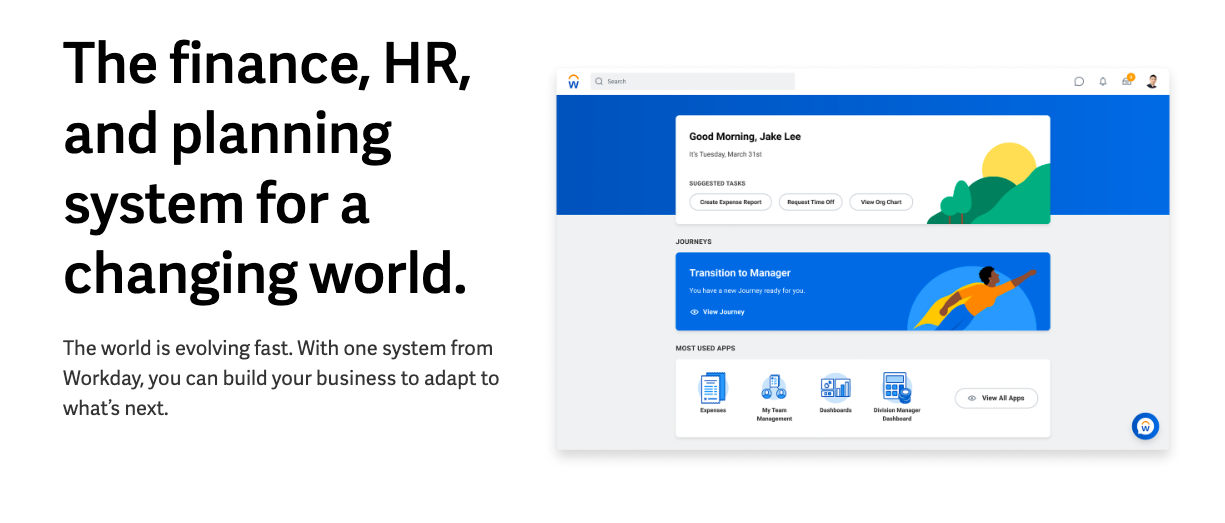Click the Good Morning, Jake Lee greeting

(745, 137)
